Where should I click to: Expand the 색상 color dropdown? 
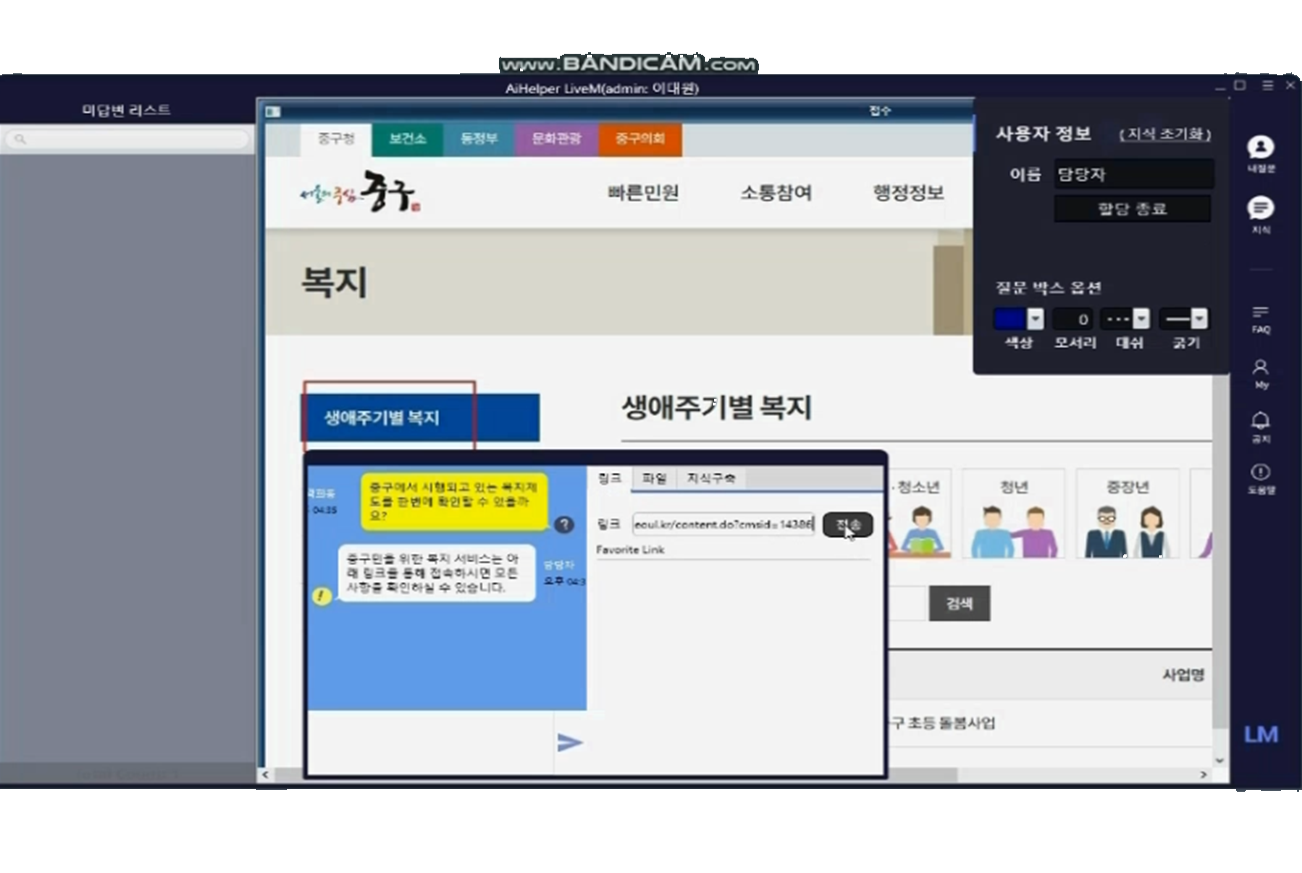pos(1035,319)
